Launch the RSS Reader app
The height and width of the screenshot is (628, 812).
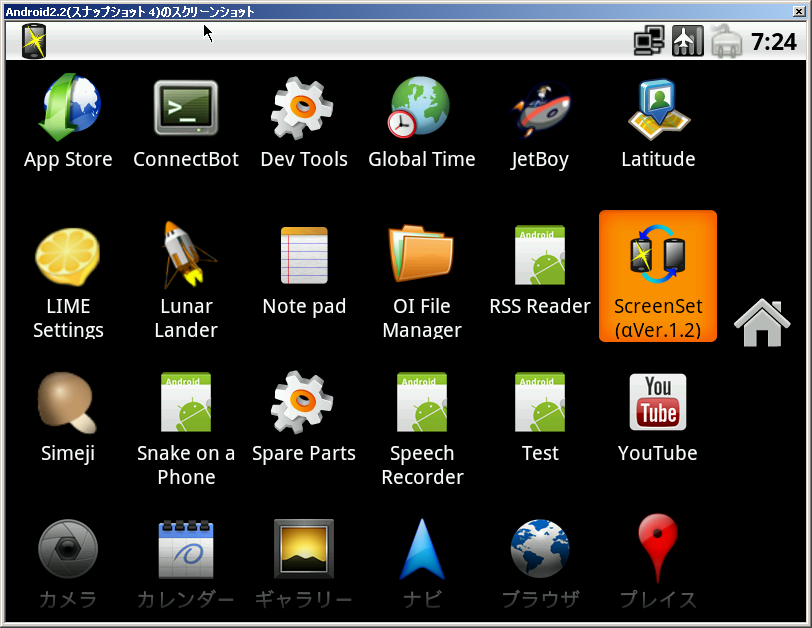pyautogui.click(x=540, y=271)
